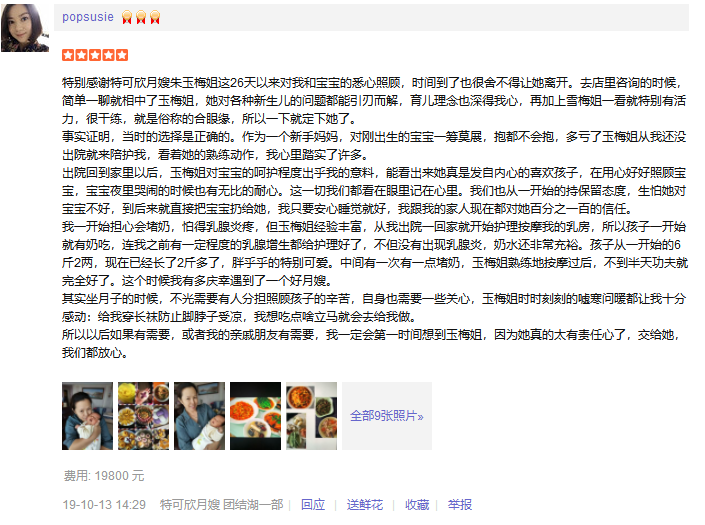Open third photo of smiling woman with baby
705x525 pixels.
199,416
